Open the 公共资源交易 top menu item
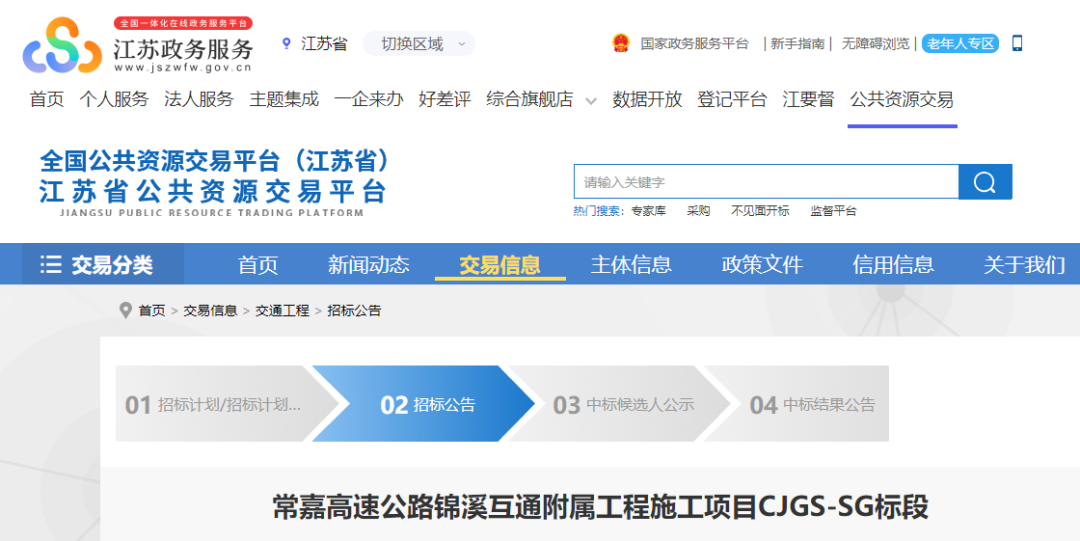Screen dimensions: 1080x541 [901, 100]
